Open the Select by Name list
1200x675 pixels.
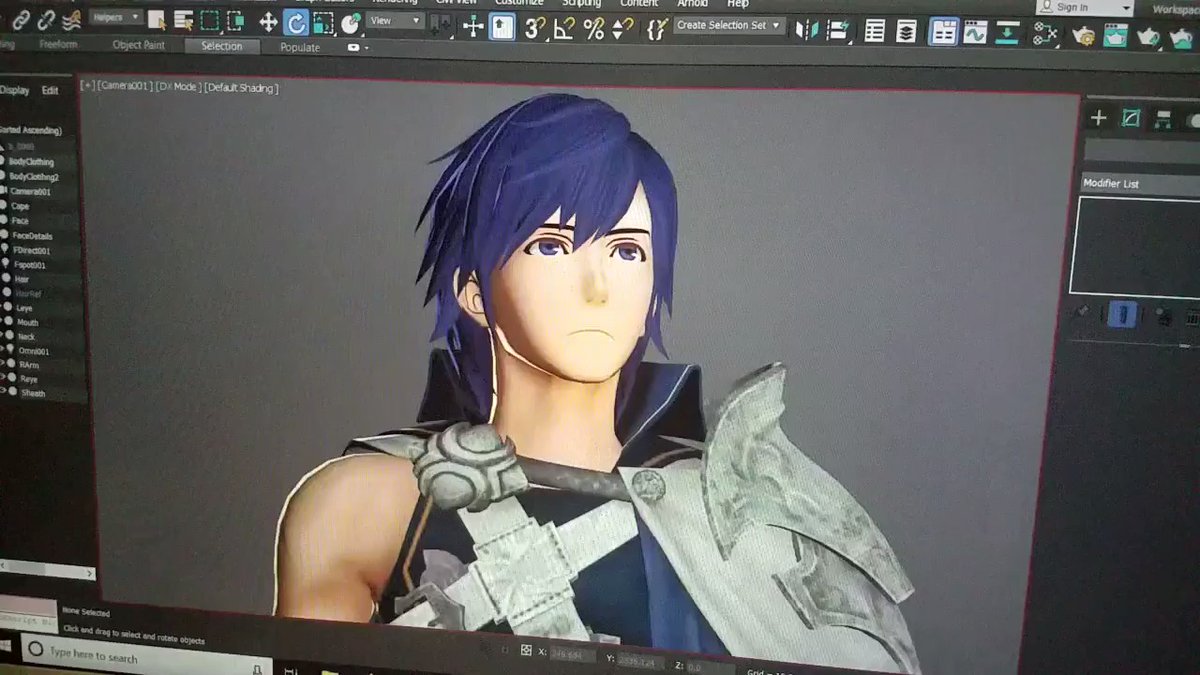[x=183, y=20]
